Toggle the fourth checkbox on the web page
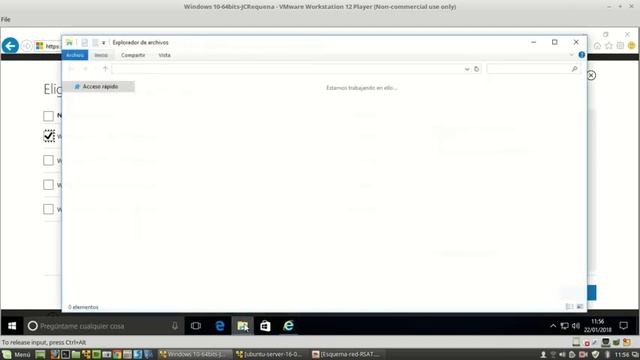Viewport: 640px width, 360px height. (48, 184)
